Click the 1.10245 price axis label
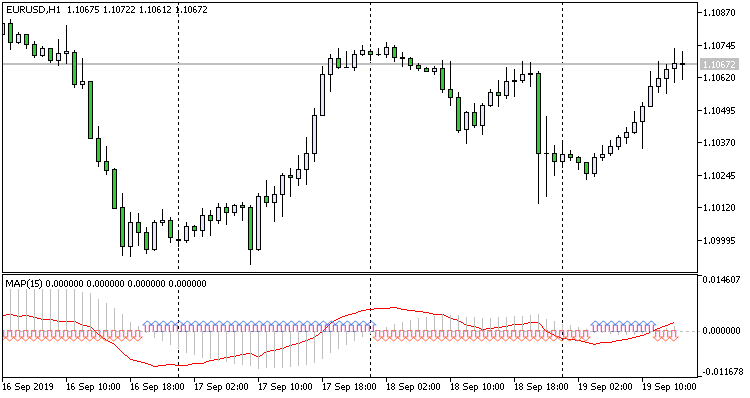Viewport: 750px width, 398px height. pos(719,176)
